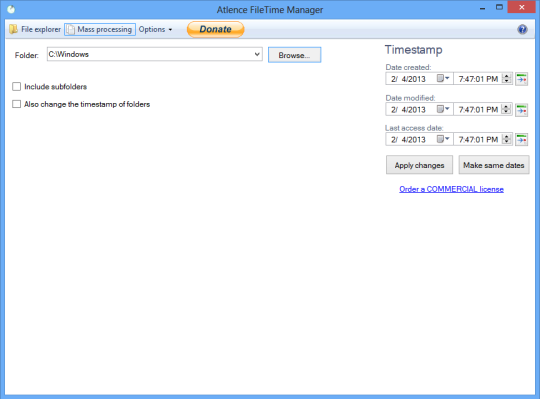Open the Last access date calendar dropdown
540x399 pixels.
click(443, 139)
